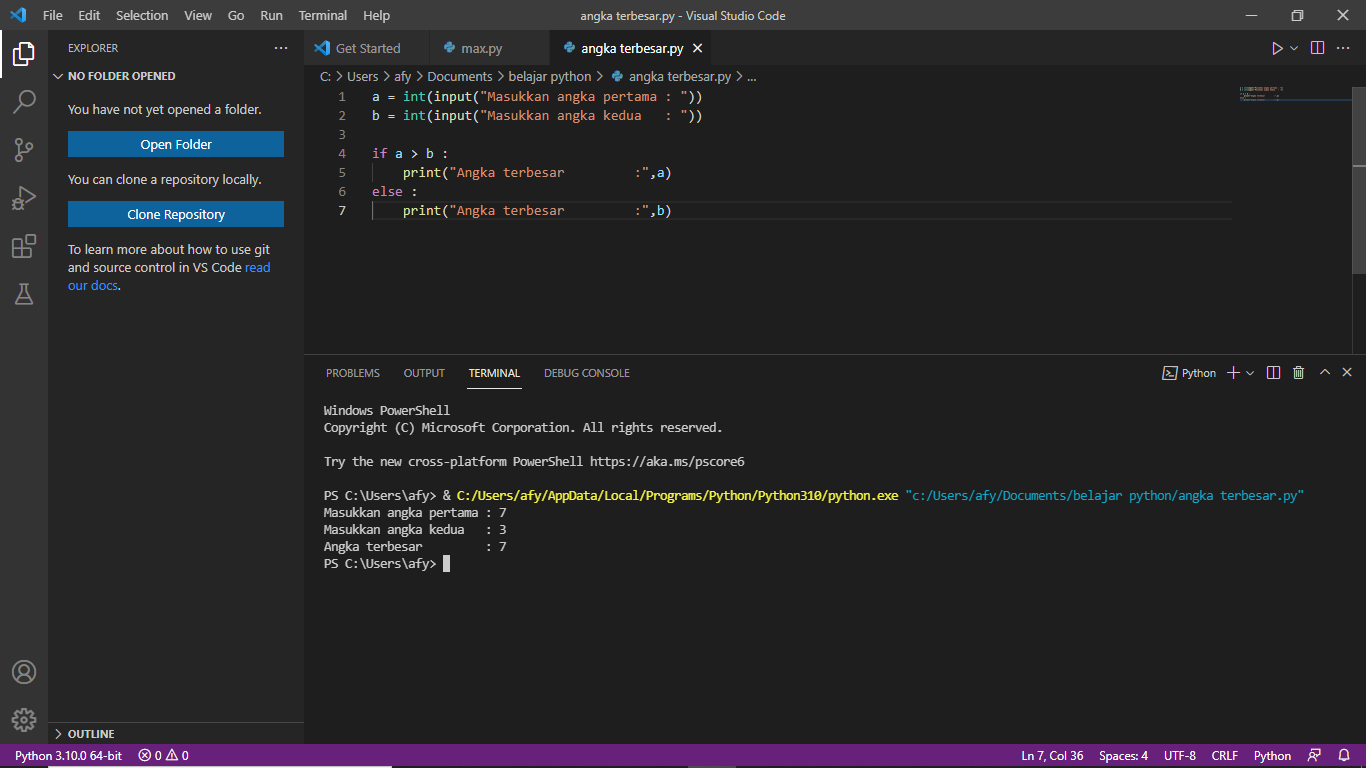
Task: Open the Terminal menu
Action: (x=323, y=16)
